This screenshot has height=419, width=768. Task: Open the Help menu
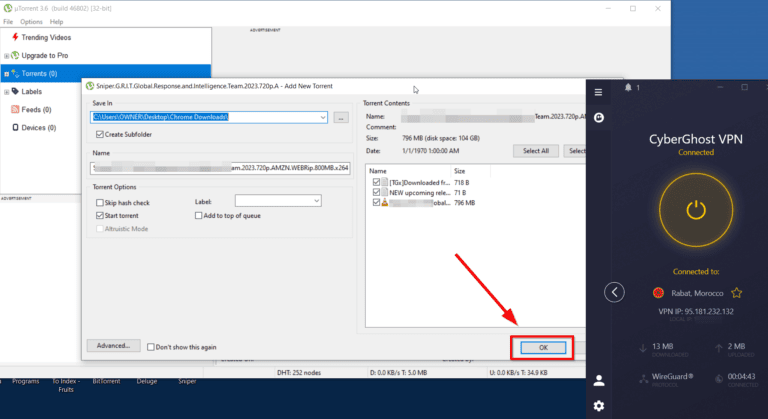coord(56,21)
